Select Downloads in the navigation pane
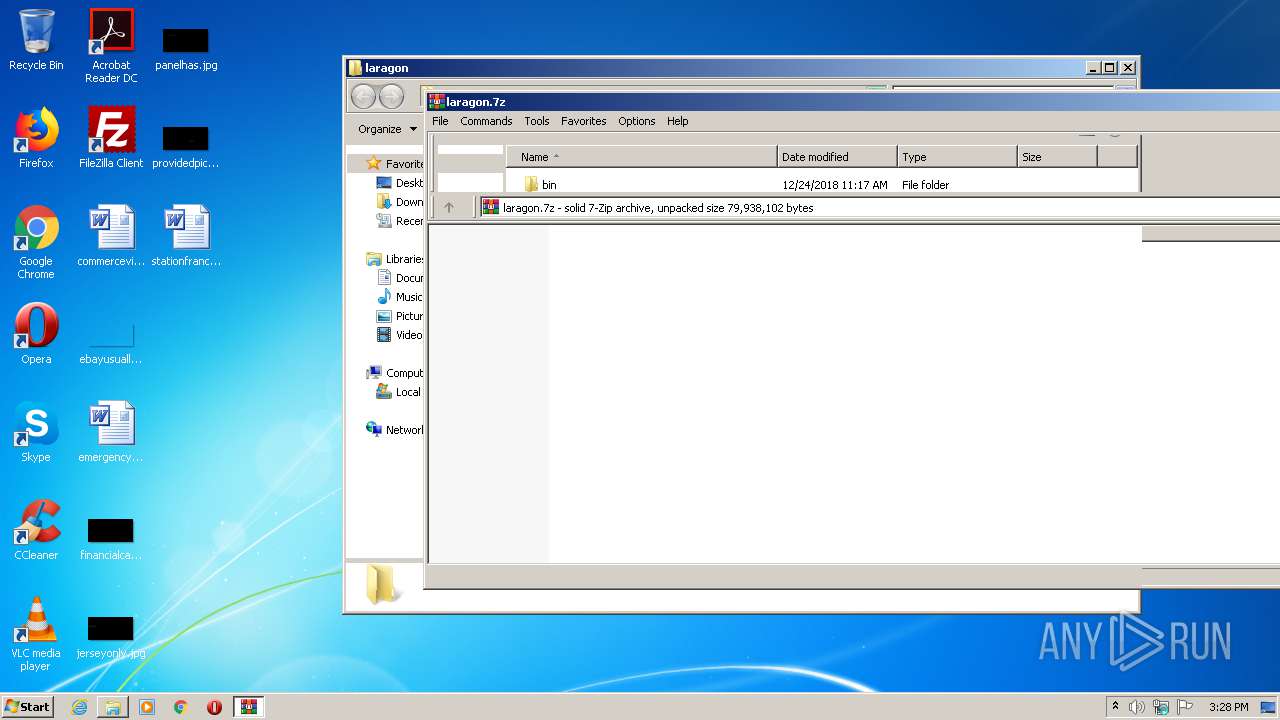The width and height of the screenshot is (1280, 720). tap(400, 202)
